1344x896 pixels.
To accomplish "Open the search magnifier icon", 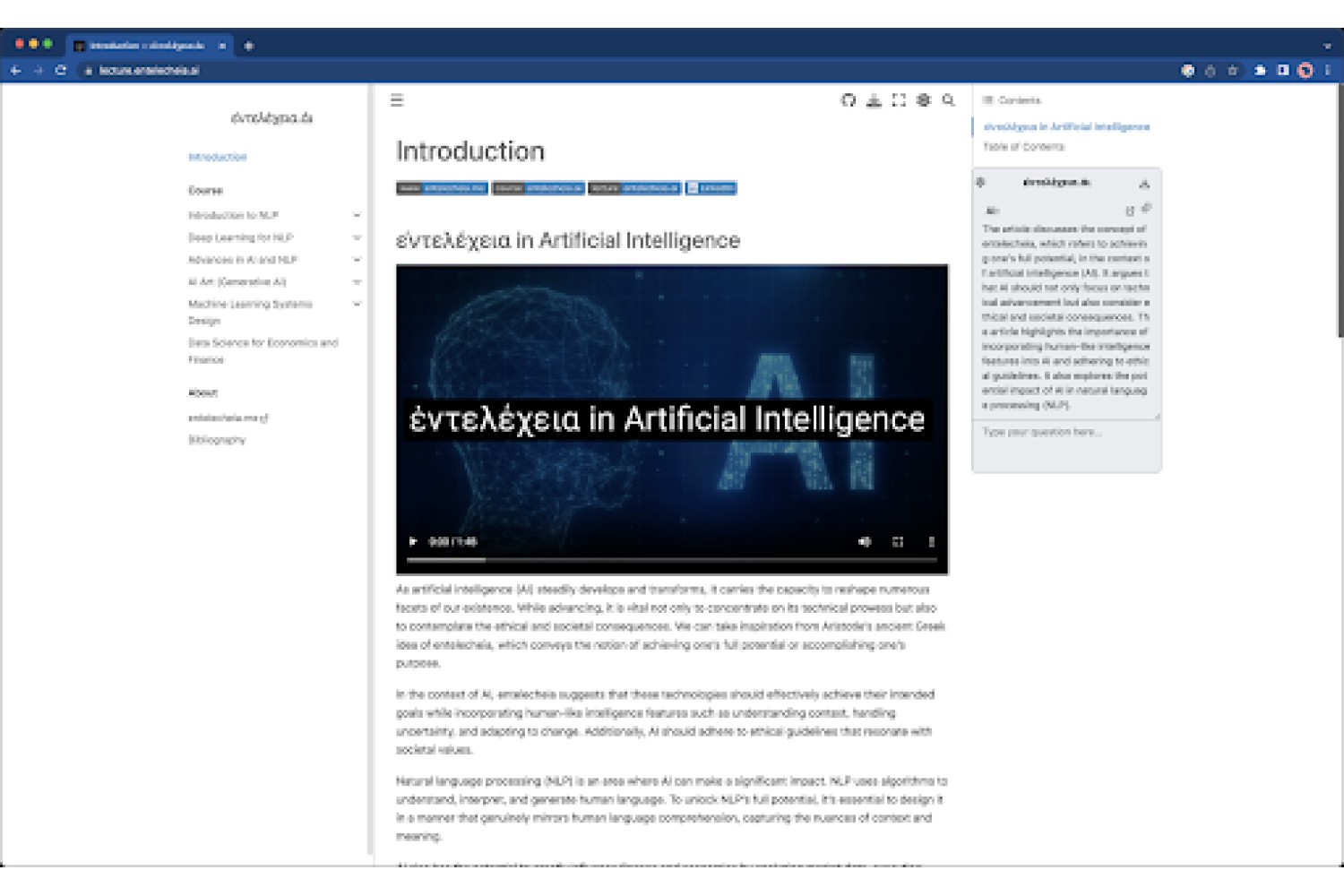I will 948,100.
